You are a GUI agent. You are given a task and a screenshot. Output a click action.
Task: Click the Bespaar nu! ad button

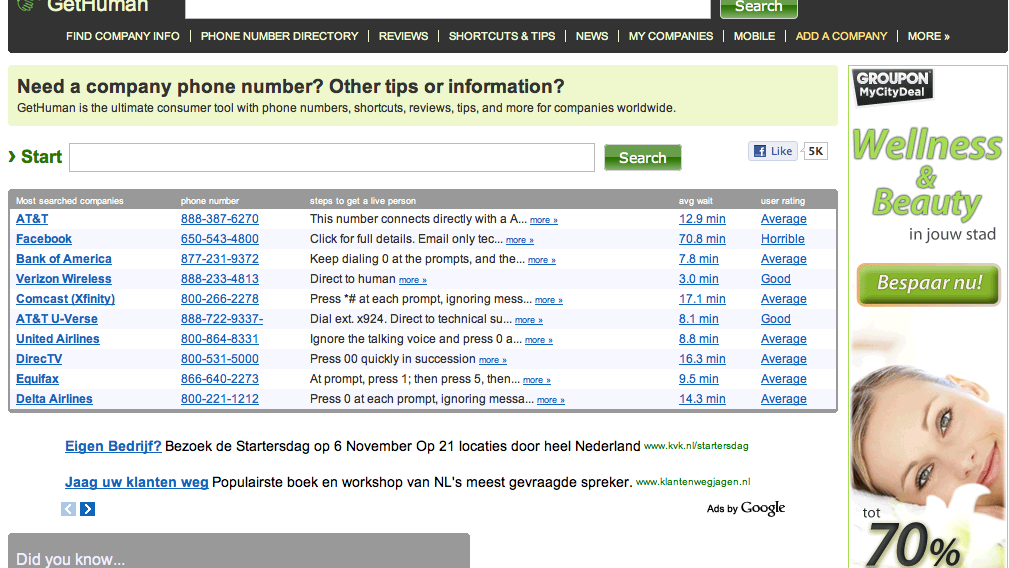[929, 284]
